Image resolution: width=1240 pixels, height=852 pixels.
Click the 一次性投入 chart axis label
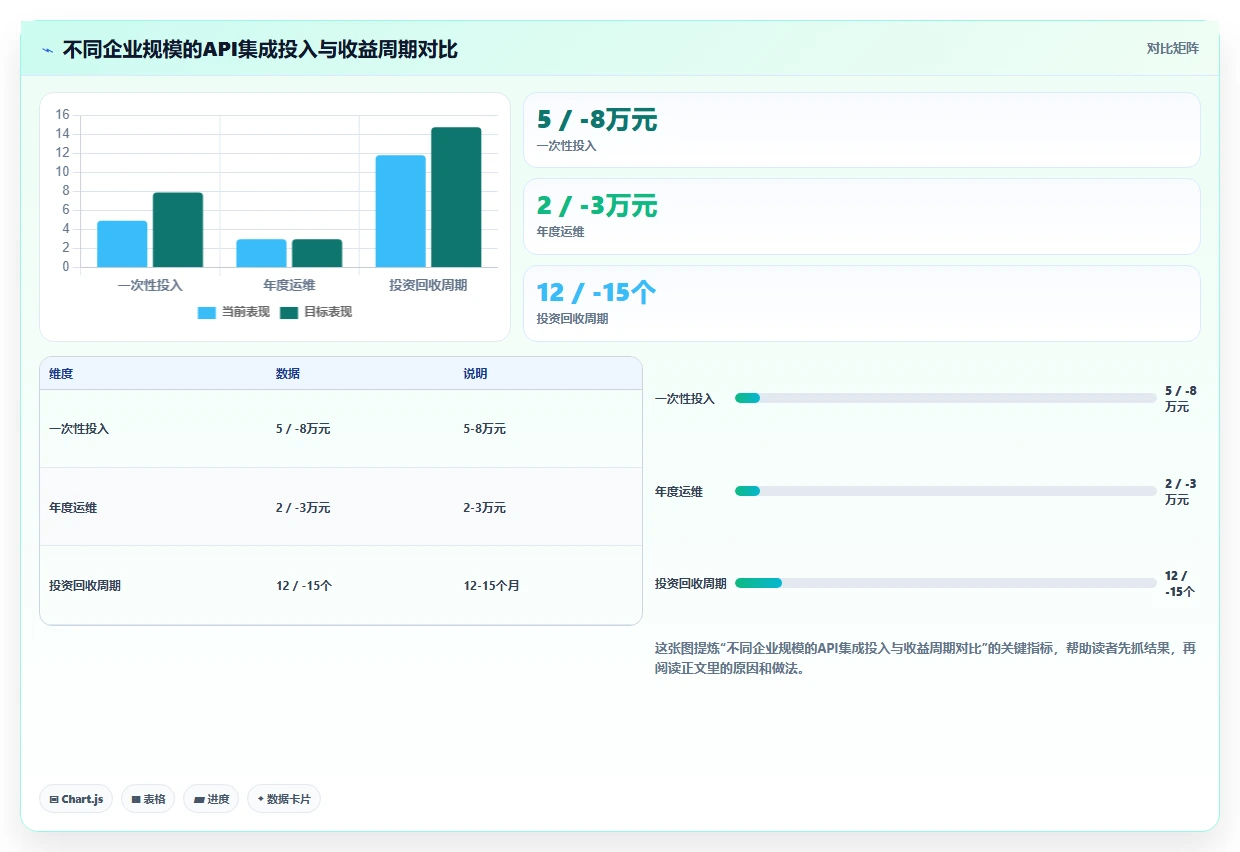click(x=150, y=285)
